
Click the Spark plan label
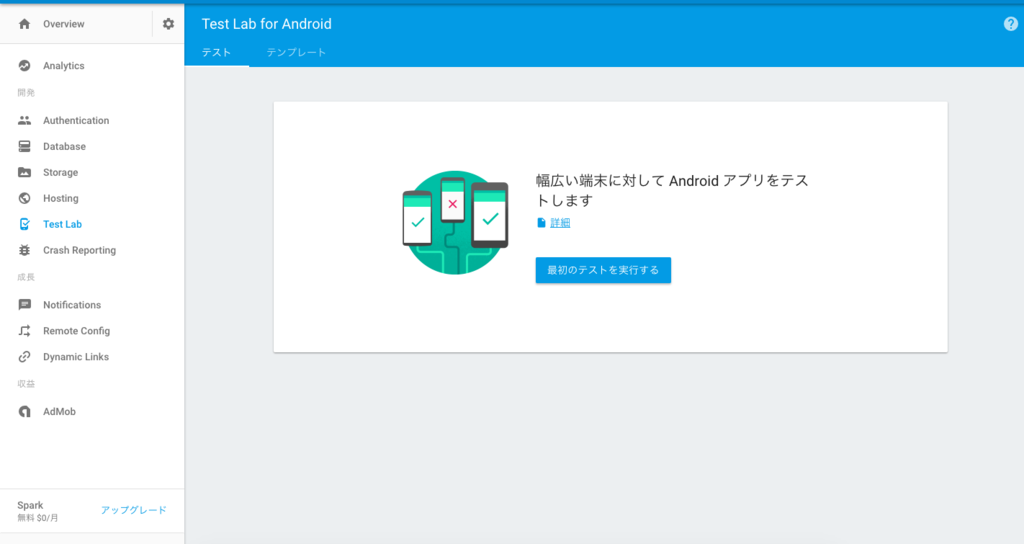tap(30, 505)
